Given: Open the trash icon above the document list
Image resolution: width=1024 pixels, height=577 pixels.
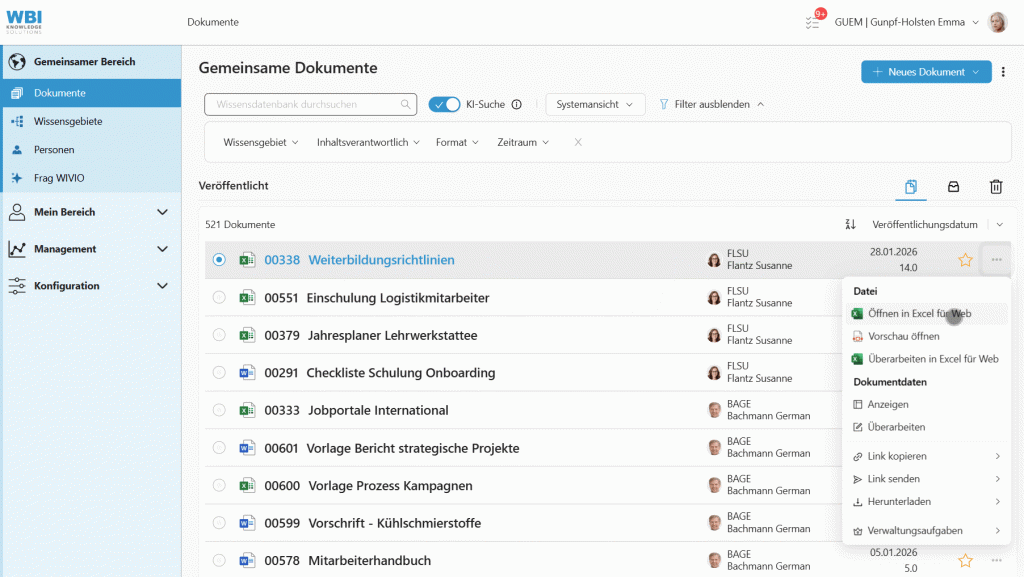Looking at the screenshot, I should pyautogui.click(x=996, y=187).
